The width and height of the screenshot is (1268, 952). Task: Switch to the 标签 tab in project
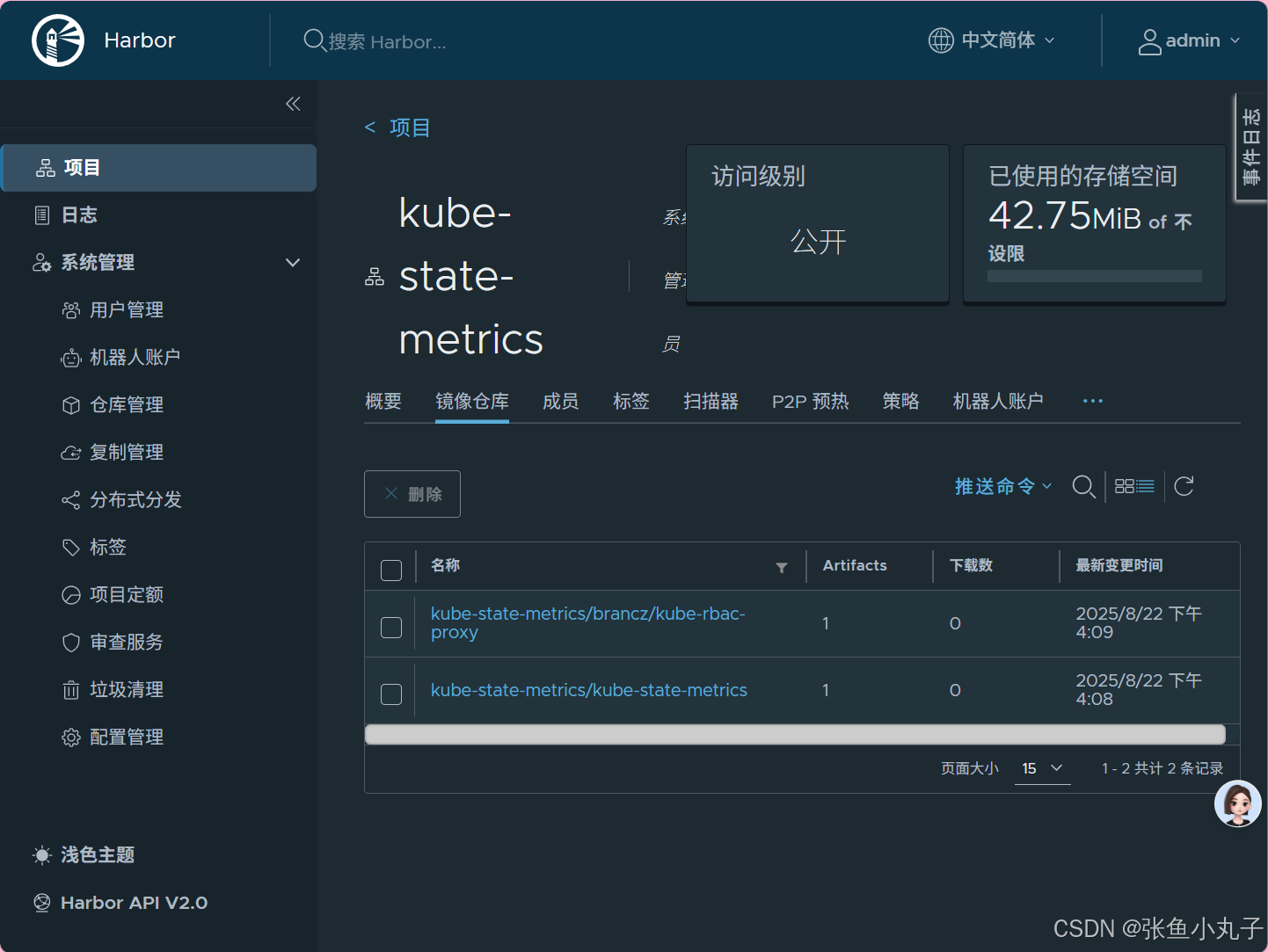point(631,402)
